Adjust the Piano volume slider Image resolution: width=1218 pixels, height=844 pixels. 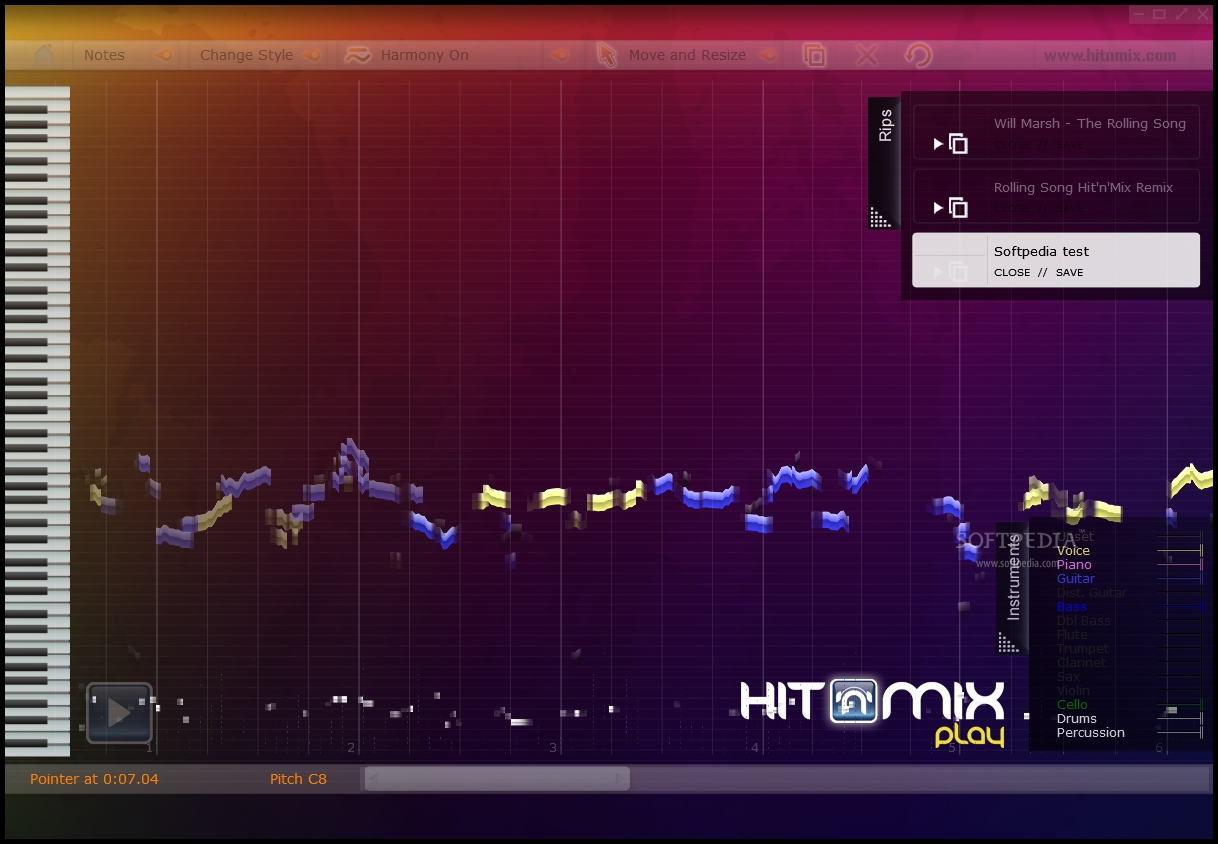pos(1180,565)
